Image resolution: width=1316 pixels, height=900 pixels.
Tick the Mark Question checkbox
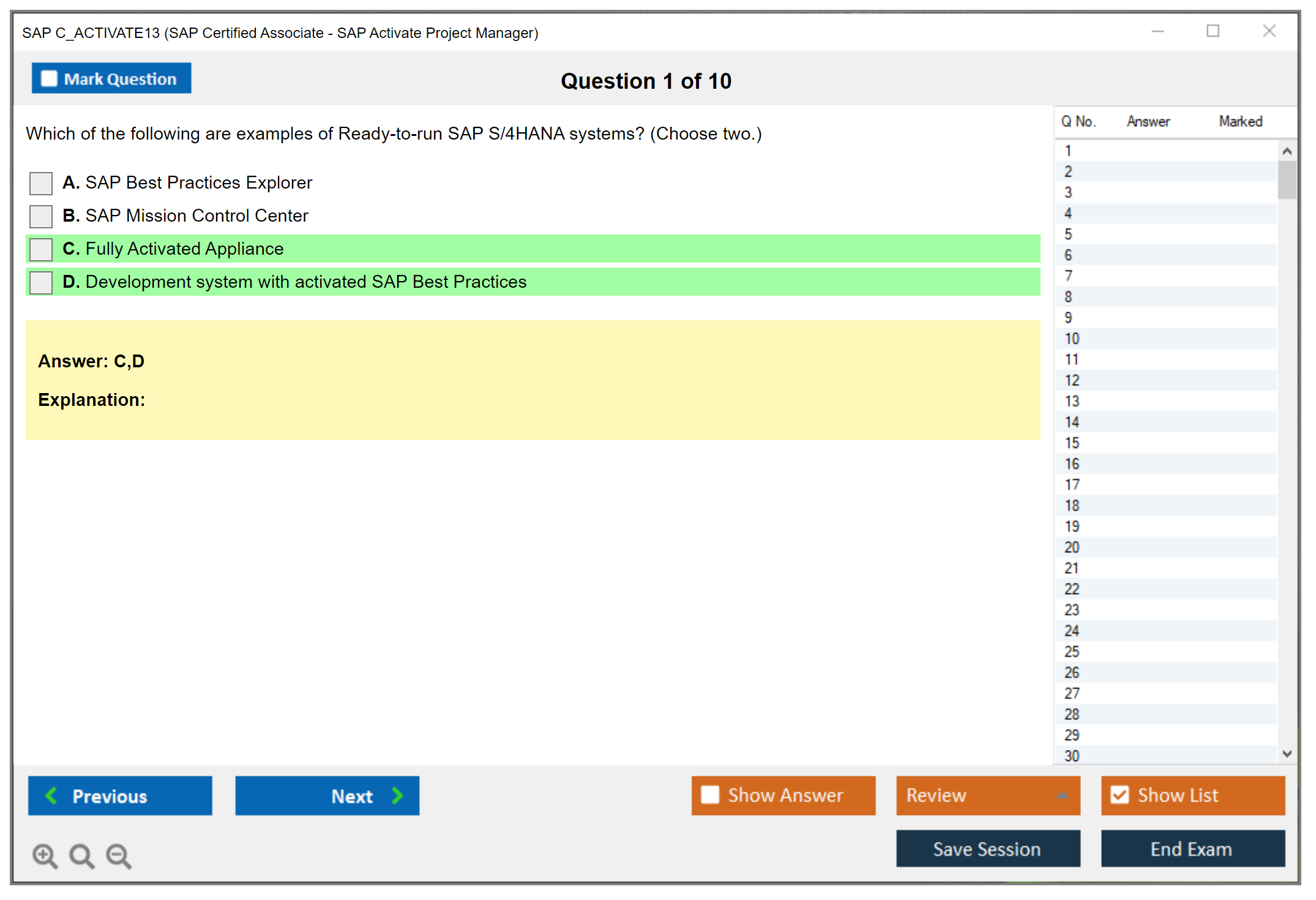click(x=49, y=79)
